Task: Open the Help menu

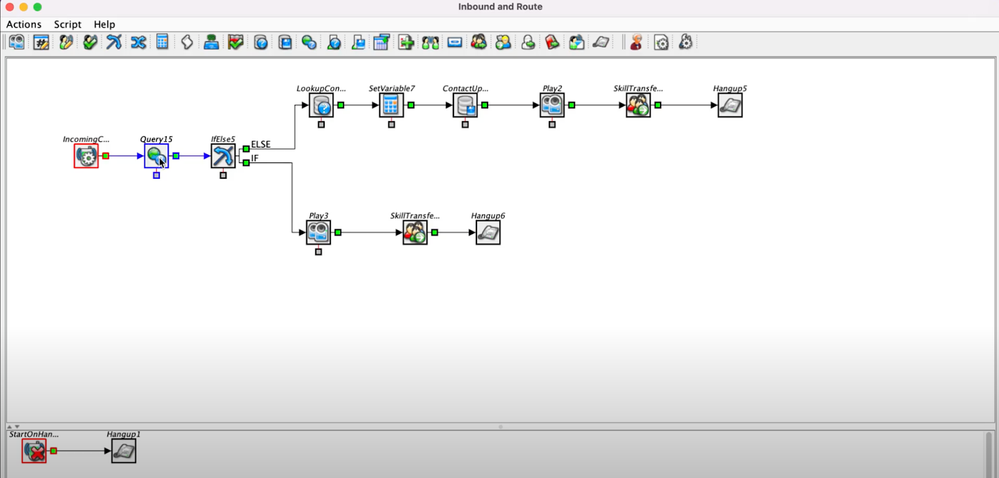Action: pyautogui.click(x=104, y=24)
